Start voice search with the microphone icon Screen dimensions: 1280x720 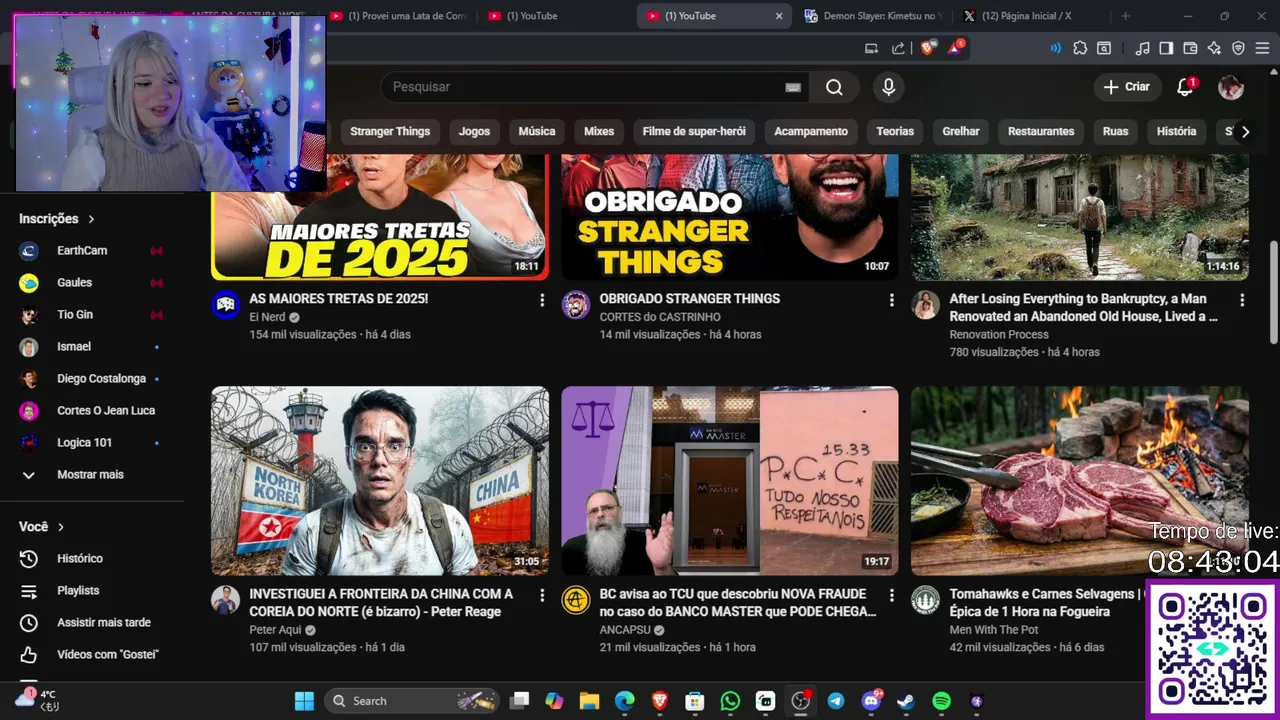[x=888, y=87]
